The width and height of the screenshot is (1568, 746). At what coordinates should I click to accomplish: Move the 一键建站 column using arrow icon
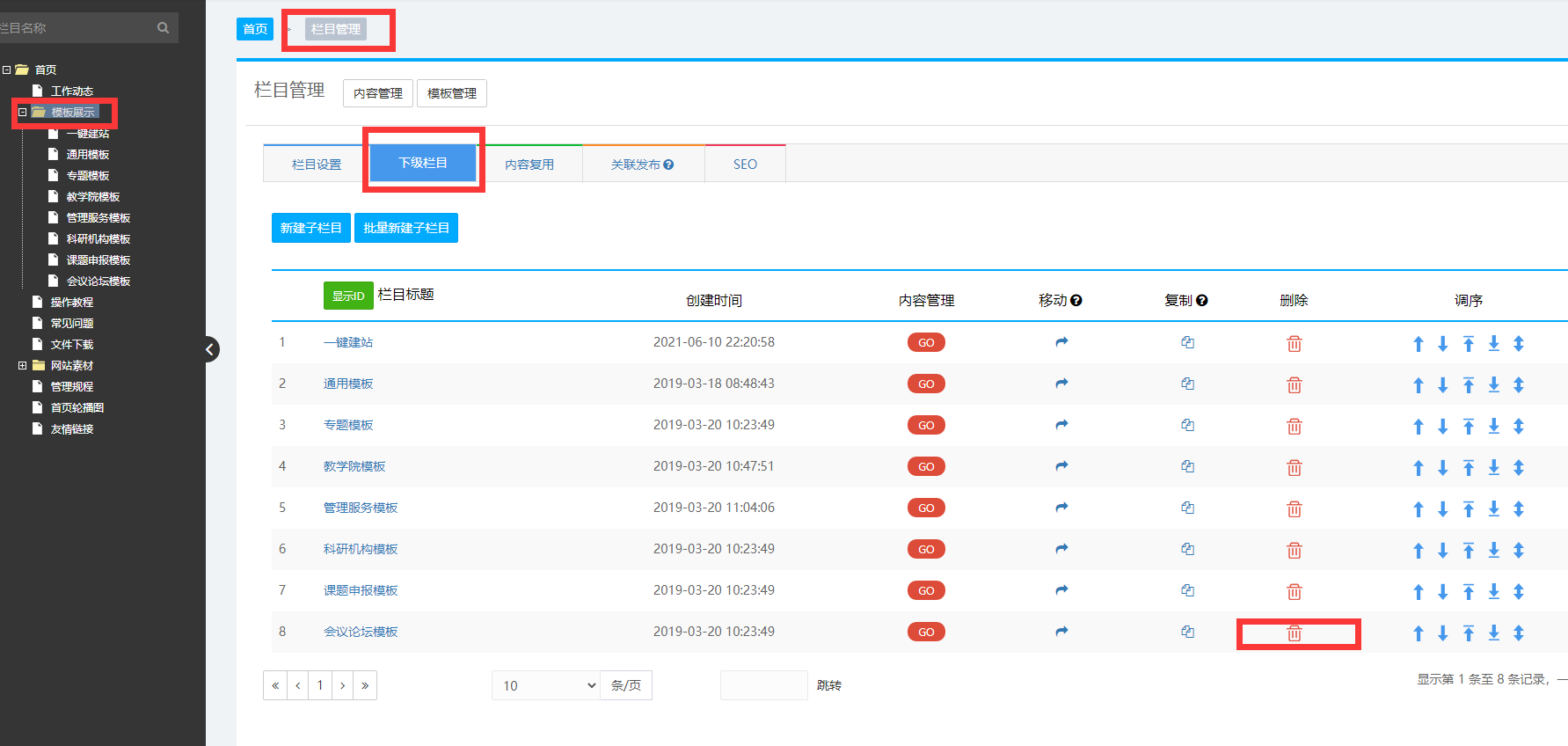pyautogui.click(x=1061, y=342)
